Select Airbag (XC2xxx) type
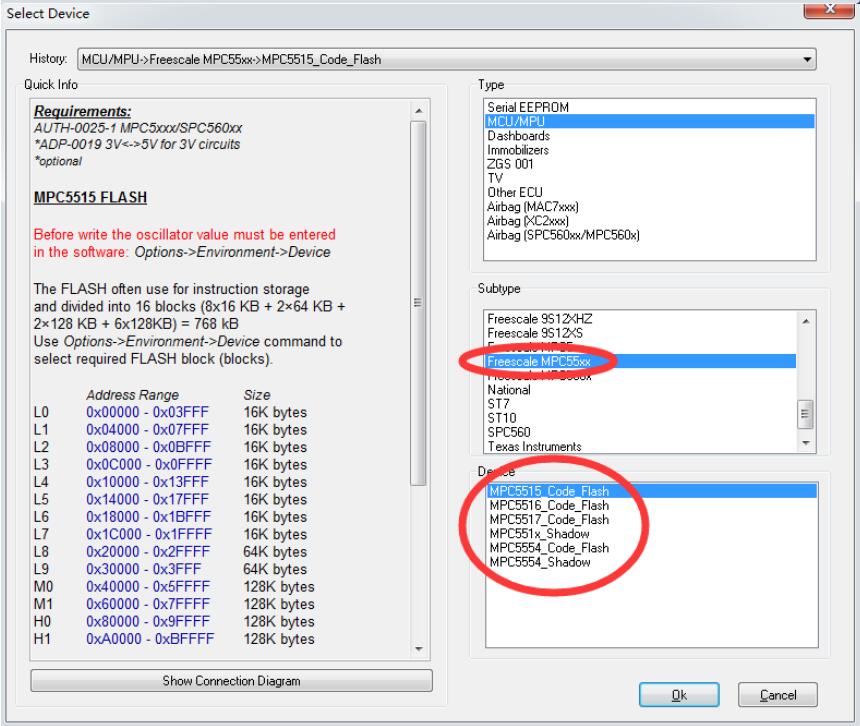860x726 pixels. click(649, 221)
